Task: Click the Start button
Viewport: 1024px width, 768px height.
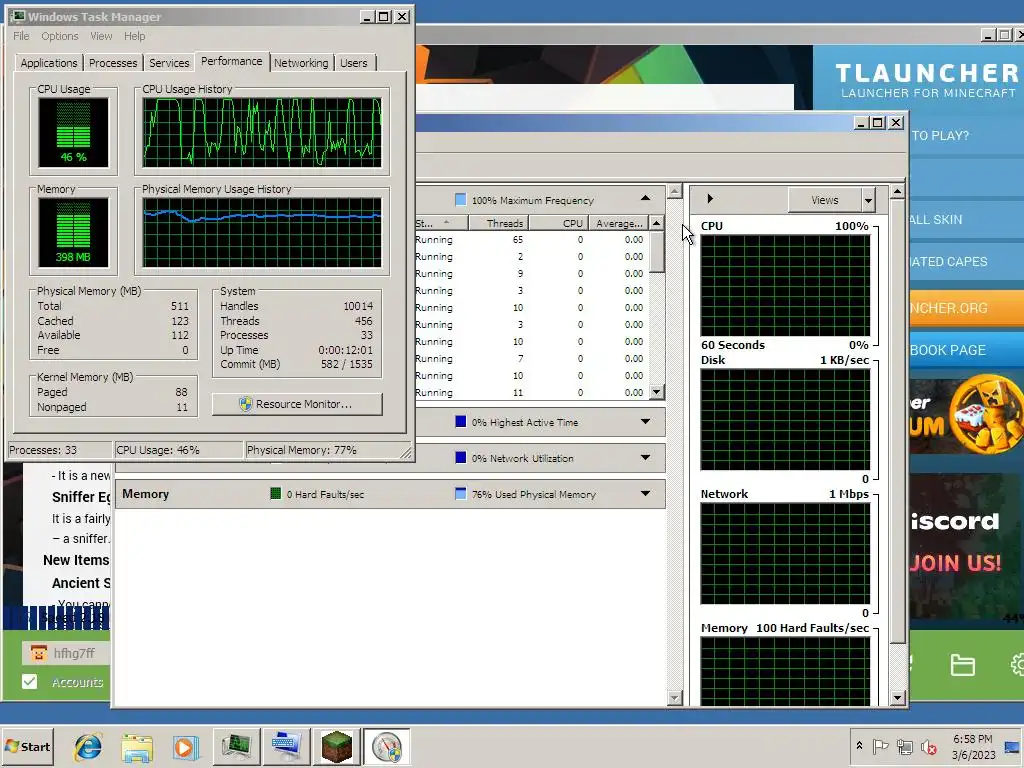Action: click(x=27, y=746)
